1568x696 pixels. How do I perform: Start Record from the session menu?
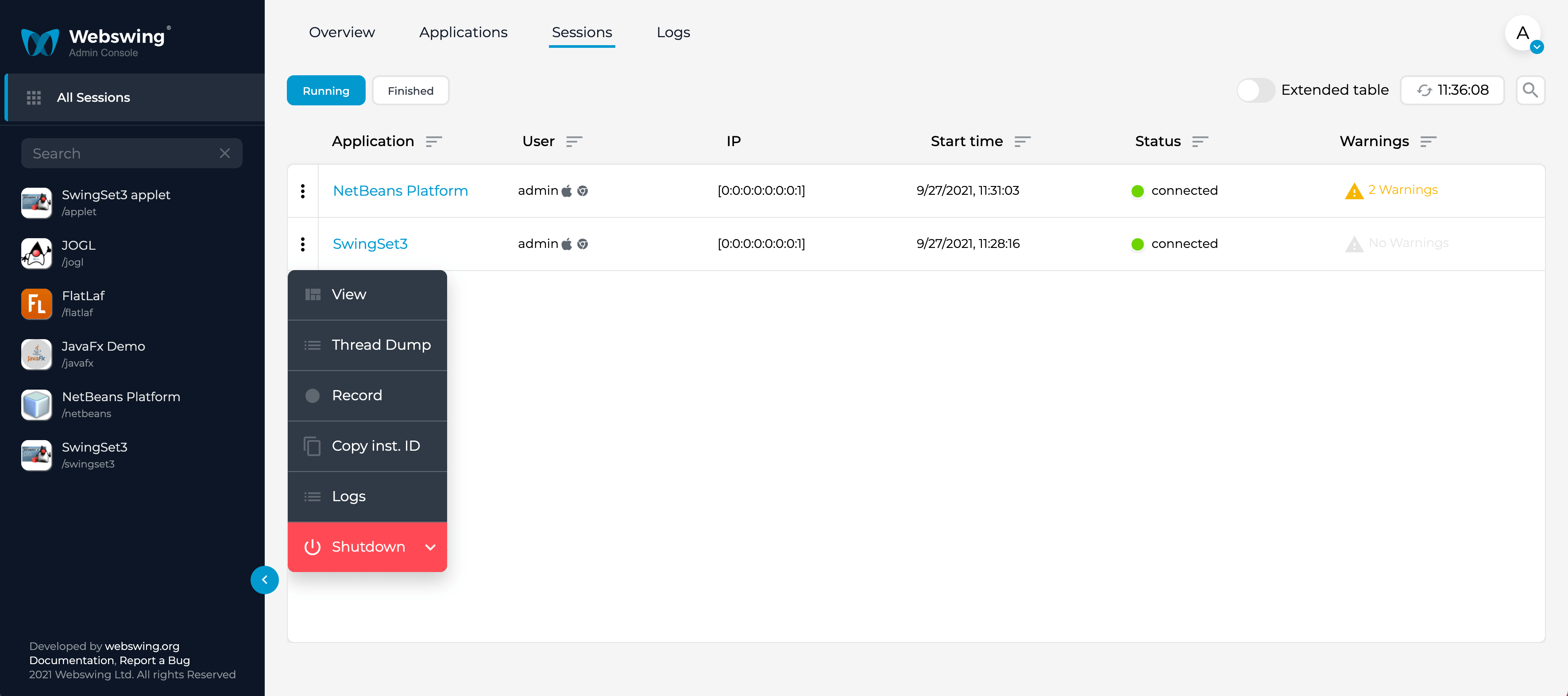[x=367, y=396]
